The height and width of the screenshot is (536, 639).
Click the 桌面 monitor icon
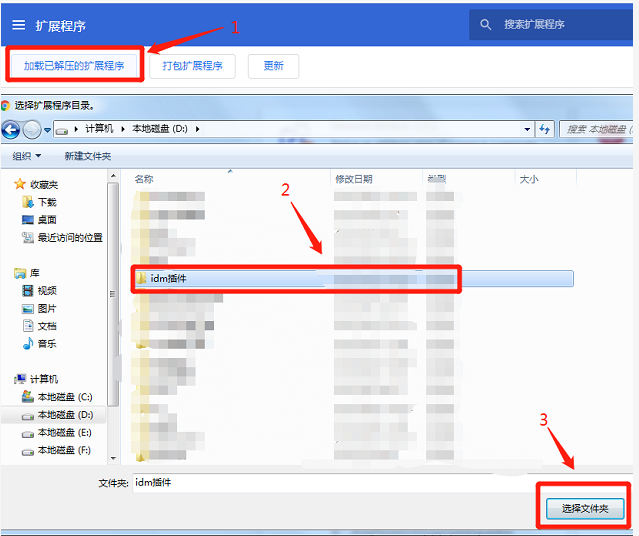click(x=28, y=220)
